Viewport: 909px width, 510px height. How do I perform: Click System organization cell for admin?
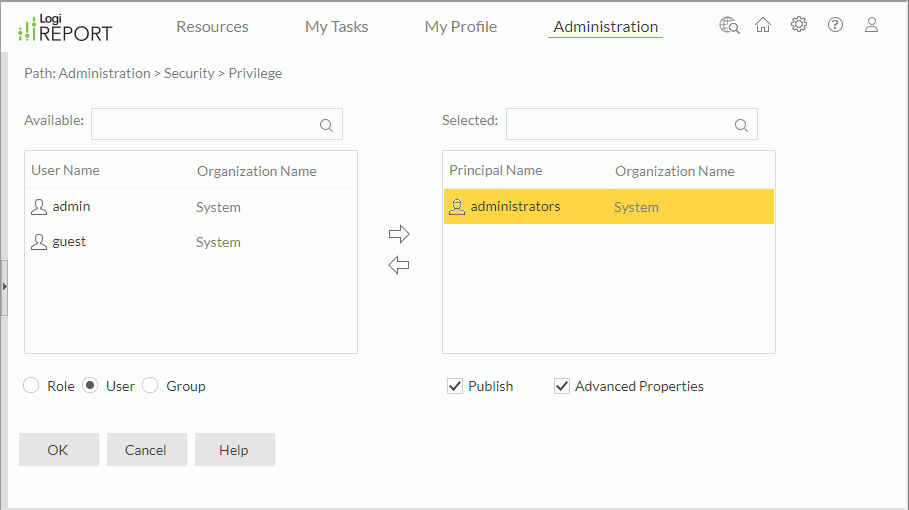click(218, 207)
